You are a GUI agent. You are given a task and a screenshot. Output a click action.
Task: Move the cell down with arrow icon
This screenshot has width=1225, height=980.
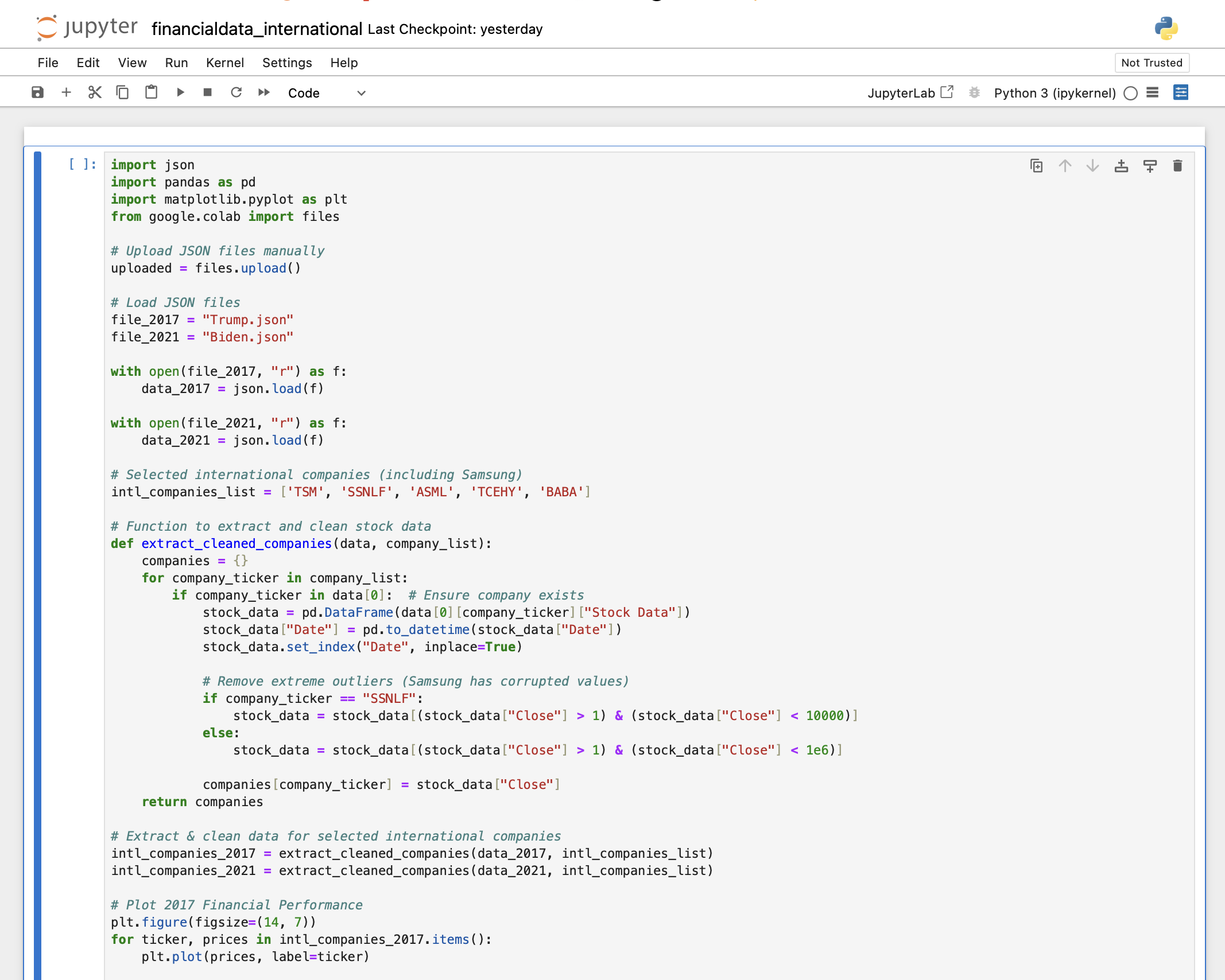tap(1091, 165)
